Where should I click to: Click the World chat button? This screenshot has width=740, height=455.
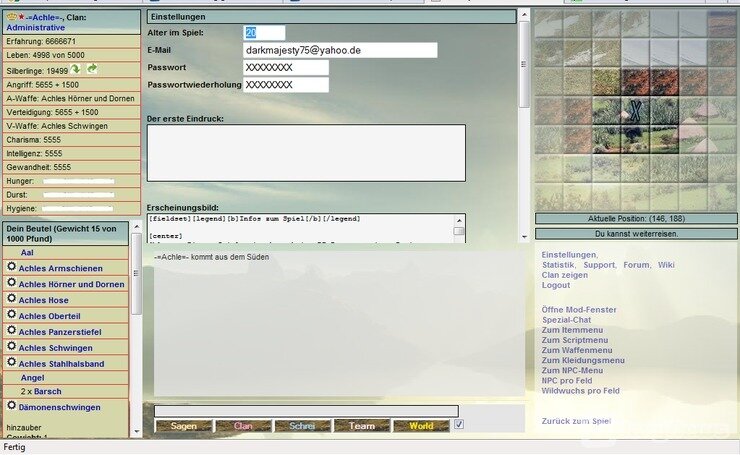click(421, 426)
